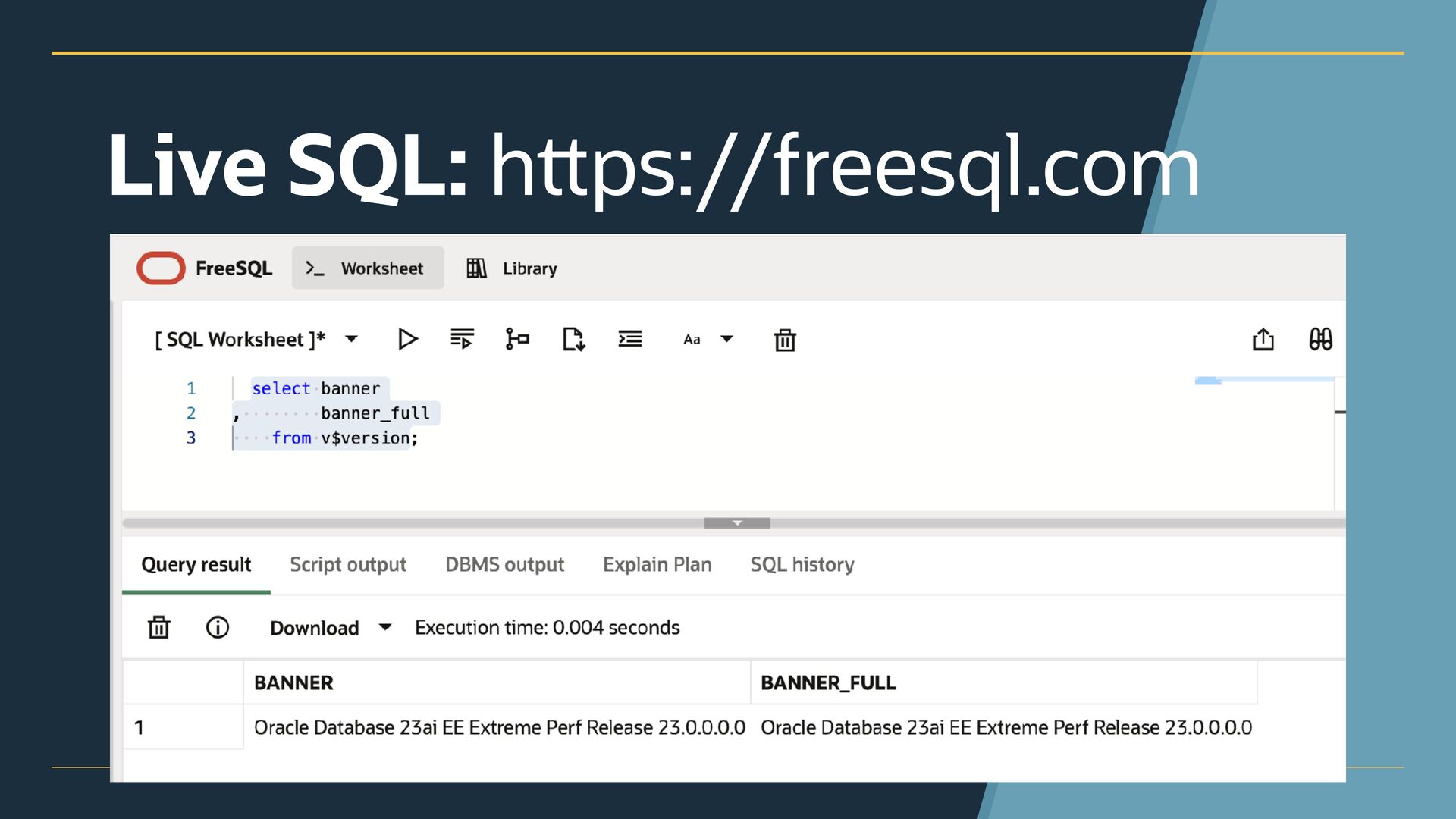
Task: Expand the Download options arrow
Action: 385,627
